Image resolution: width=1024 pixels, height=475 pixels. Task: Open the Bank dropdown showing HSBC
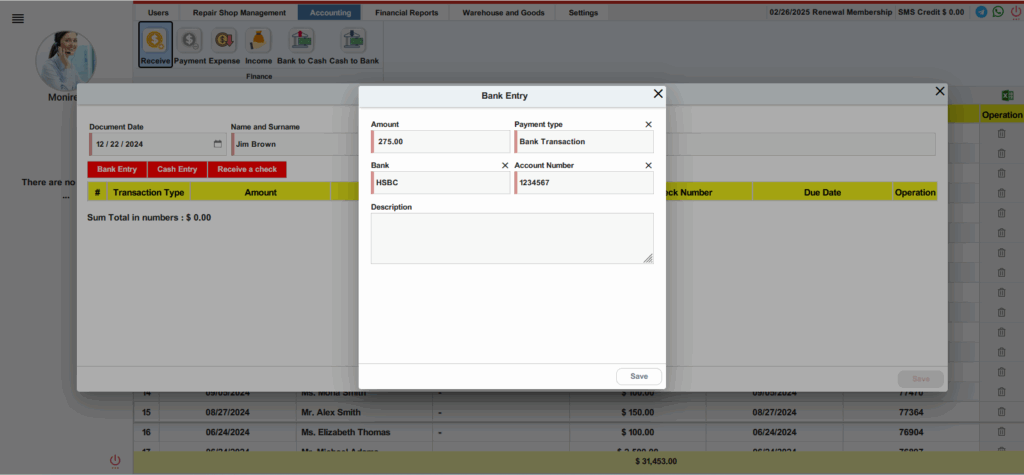(x=440, y=182)
